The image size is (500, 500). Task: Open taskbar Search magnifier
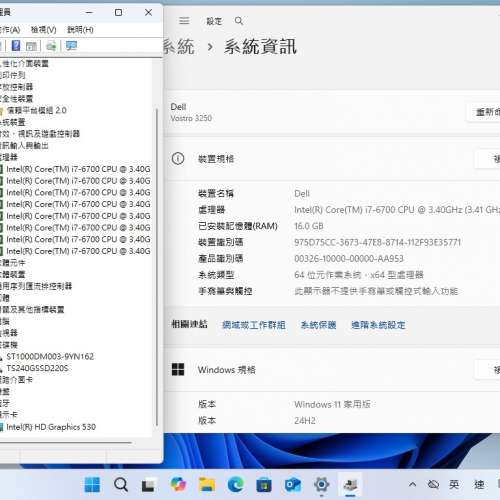pos(121,485)
